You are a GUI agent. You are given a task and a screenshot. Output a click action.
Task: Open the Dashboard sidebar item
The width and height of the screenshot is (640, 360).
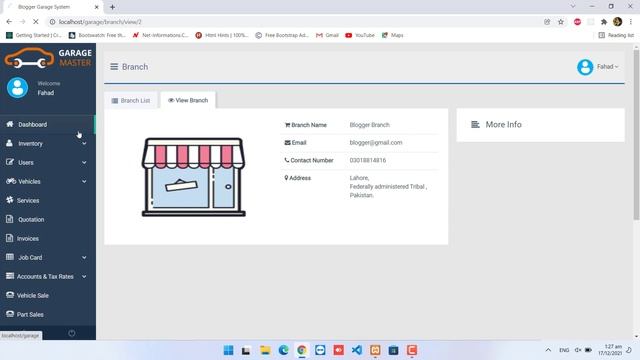point(47,124)
